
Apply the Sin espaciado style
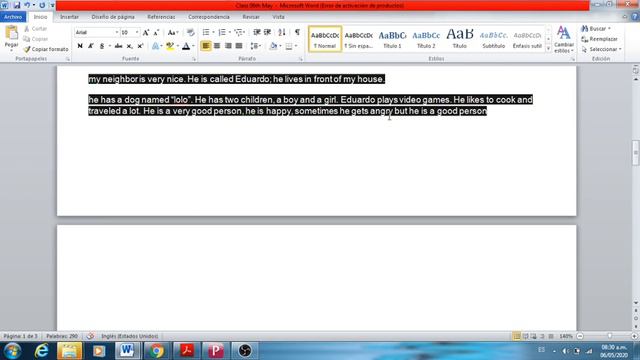[x=358, y=39]
